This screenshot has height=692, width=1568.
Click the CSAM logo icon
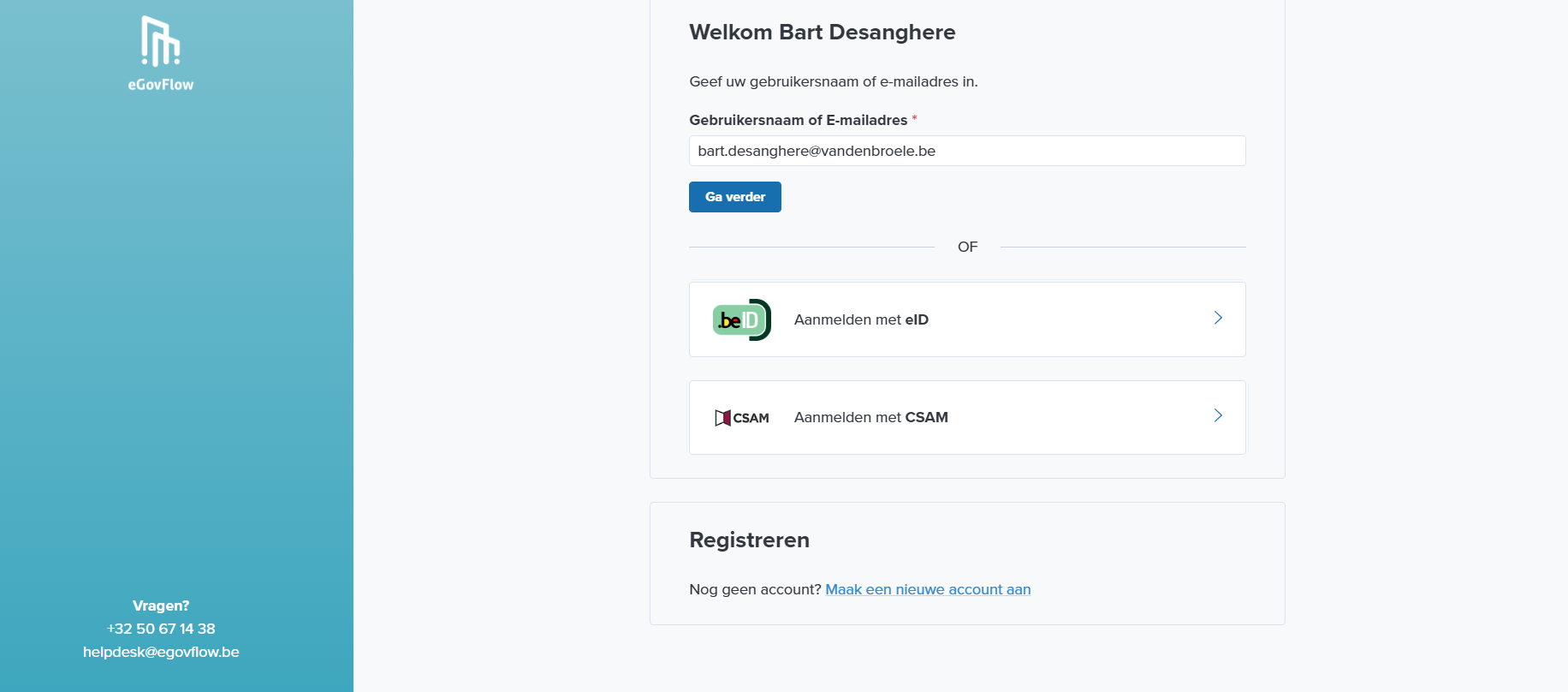[x=741, y=418]
